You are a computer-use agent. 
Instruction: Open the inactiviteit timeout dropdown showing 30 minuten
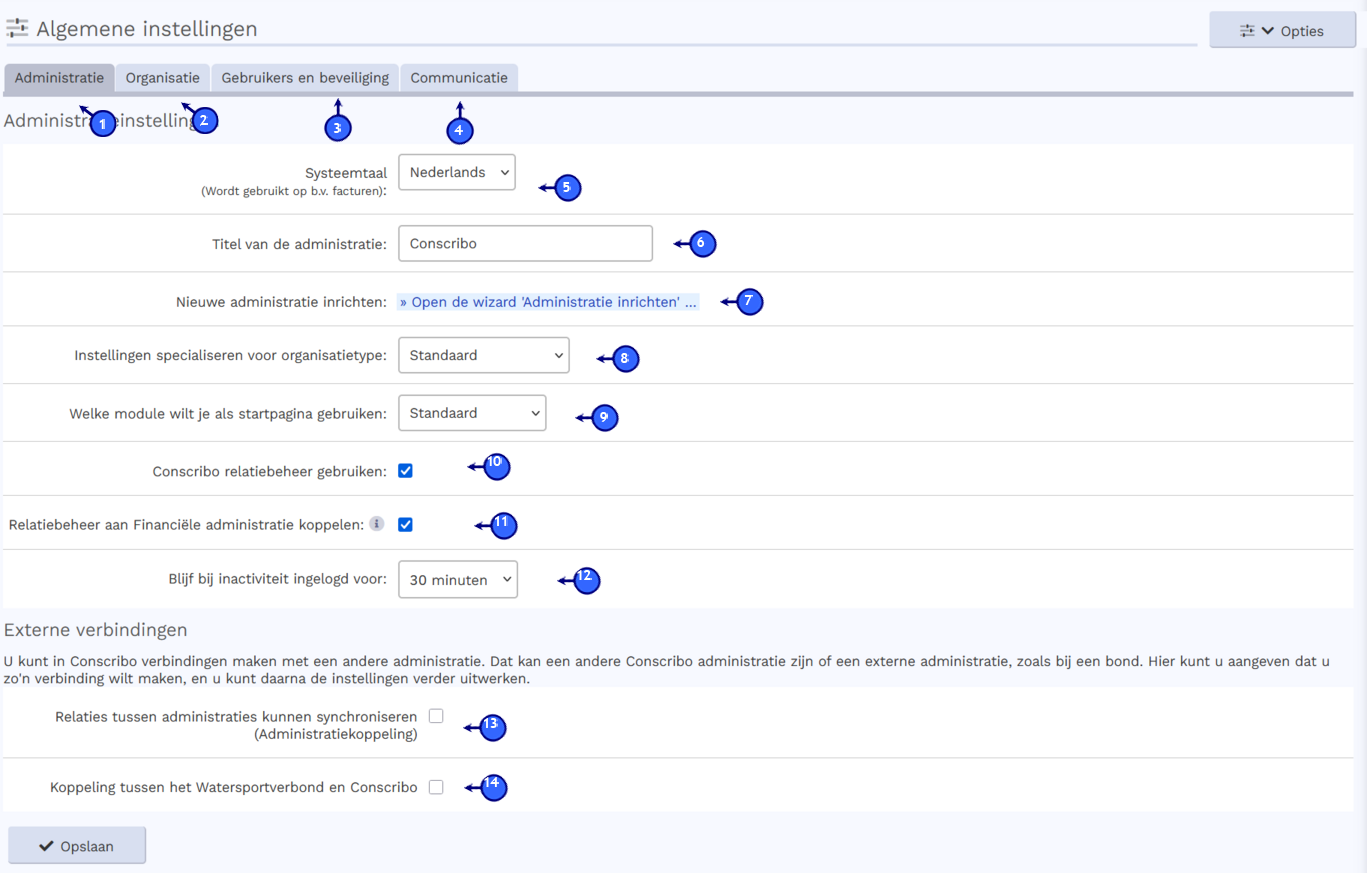pyautogui.click(x=458, y=579)
